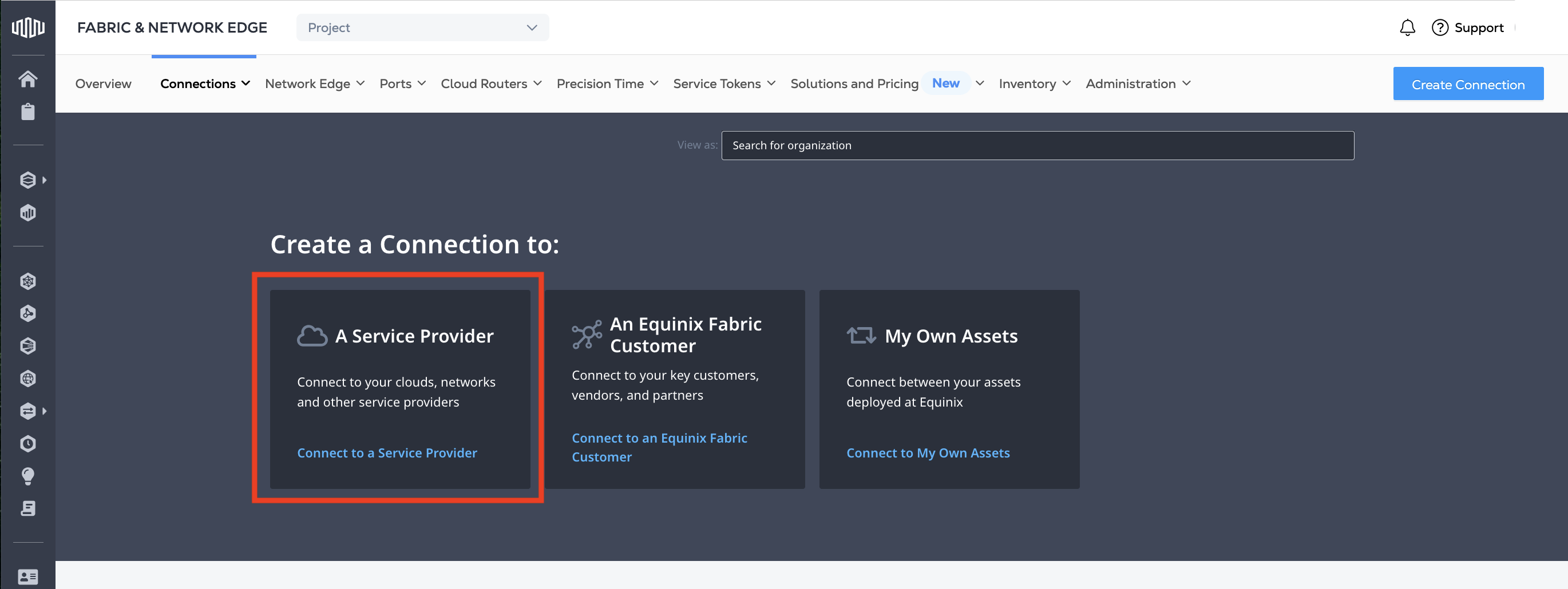1568x589 pixels.
Task: Open the striped-layers hexagon sidebar icon
Action: pos(28,345)
